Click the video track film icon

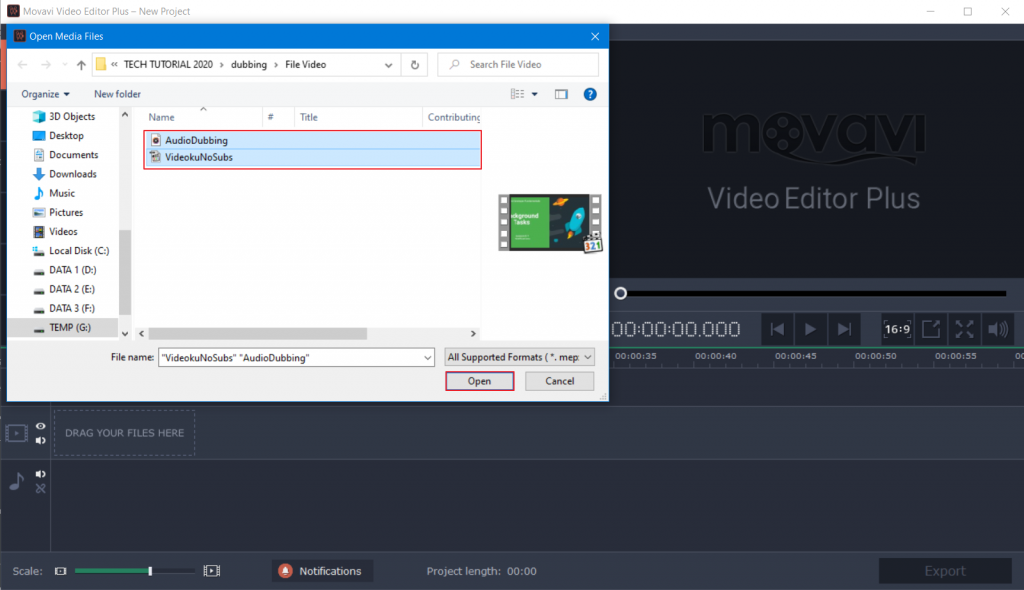pos(16,433)
